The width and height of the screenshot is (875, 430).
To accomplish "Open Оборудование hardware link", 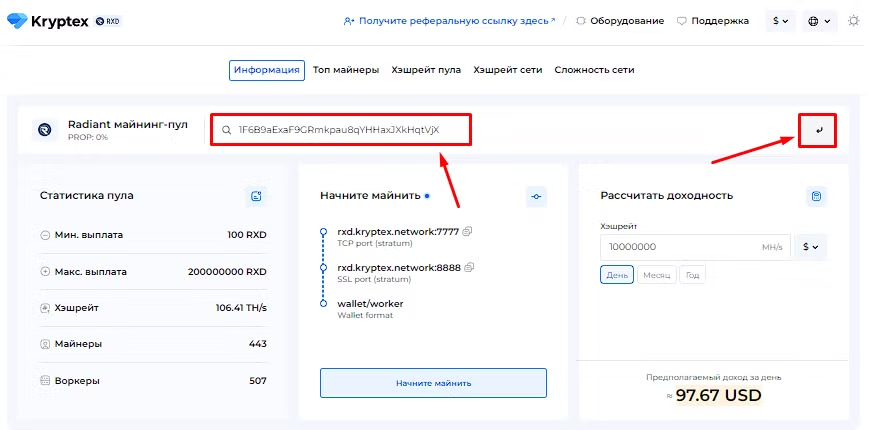I will [x=620, y=21].
